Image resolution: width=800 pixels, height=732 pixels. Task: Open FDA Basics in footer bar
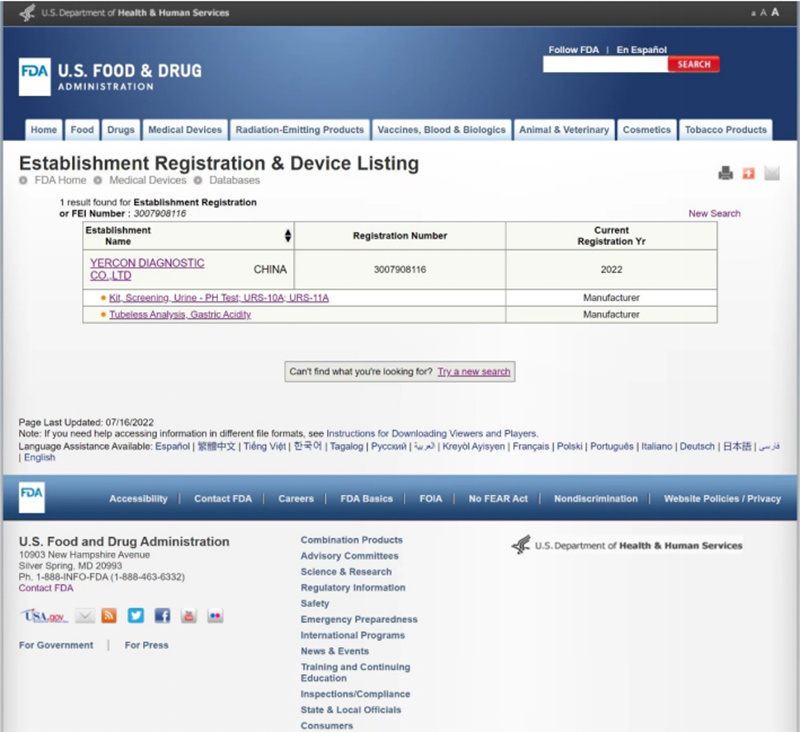point(366,498)
